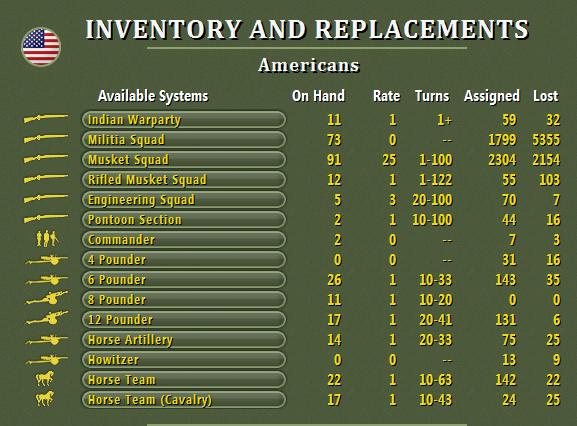
Task: Click the Available Systems column header
Action: click(153, 96)
